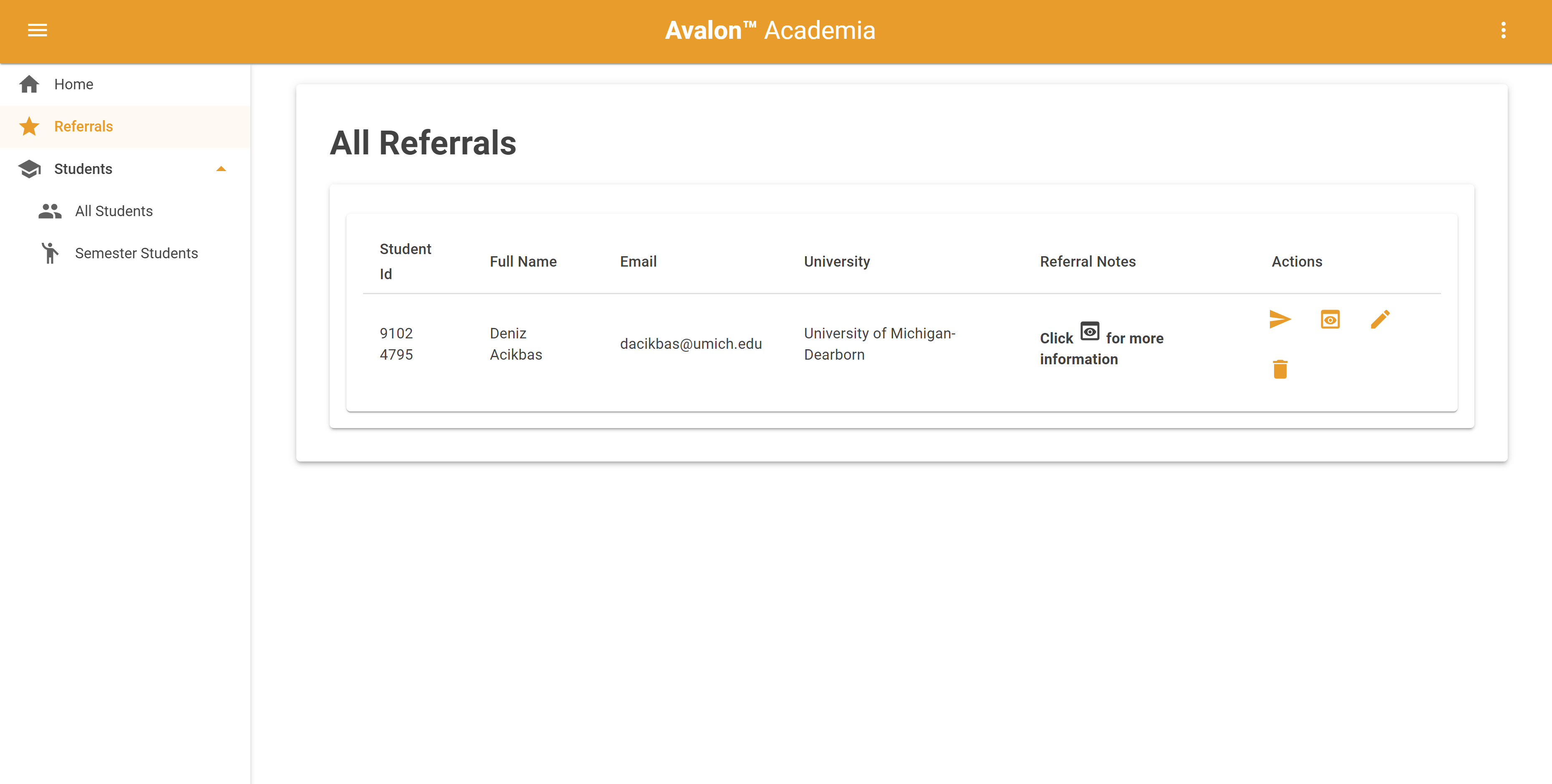Click the All Students people icon

[x=50, y=212]
